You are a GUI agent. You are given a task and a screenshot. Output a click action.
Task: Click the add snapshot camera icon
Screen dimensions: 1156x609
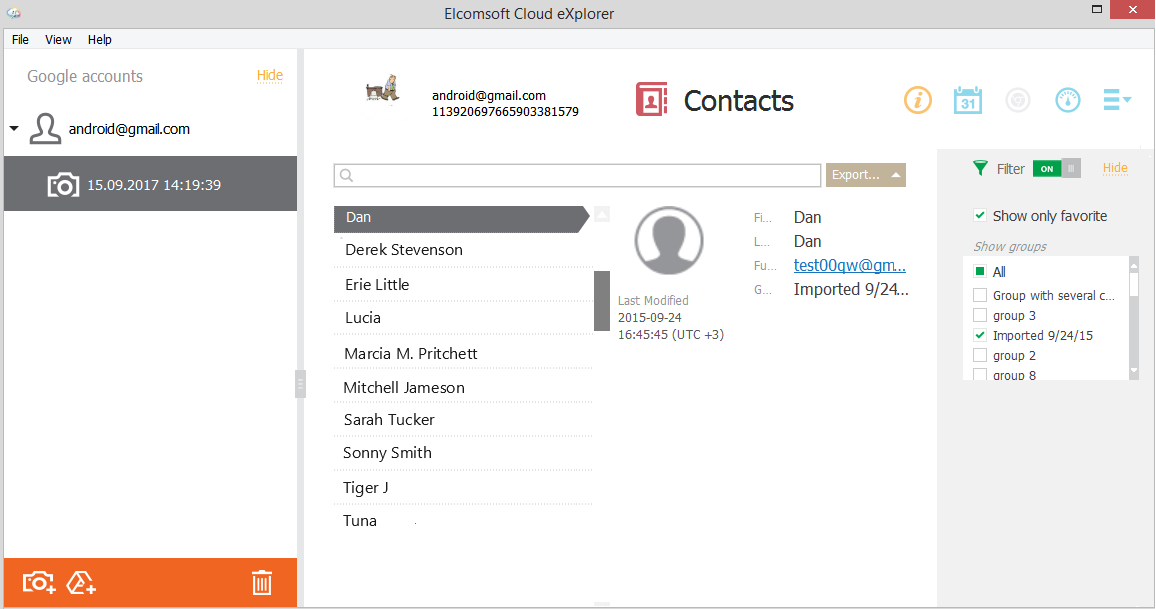(x=39, y=582)
